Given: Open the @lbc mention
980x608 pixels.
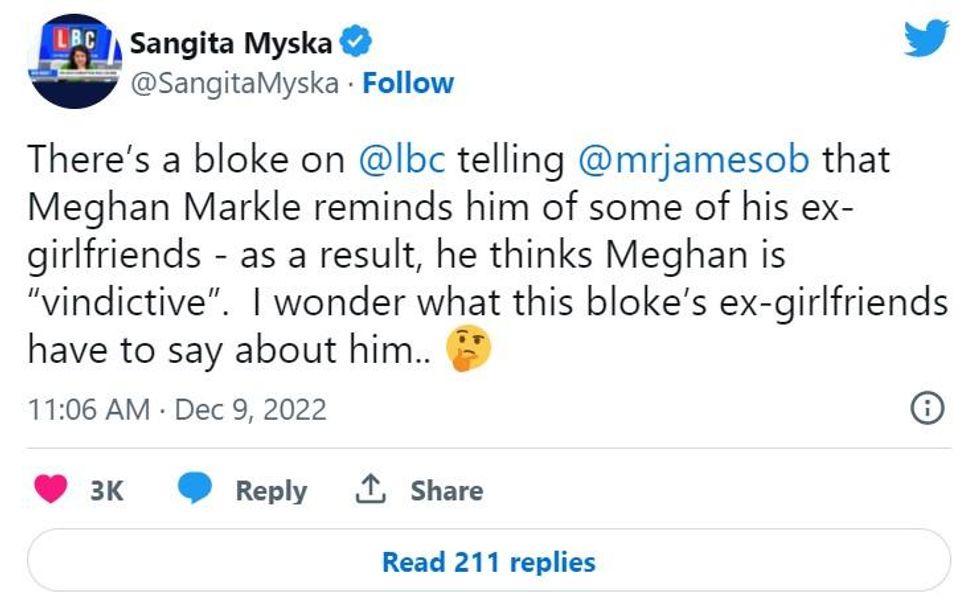Looking at the screenshot, I should (x=408, y=159).
